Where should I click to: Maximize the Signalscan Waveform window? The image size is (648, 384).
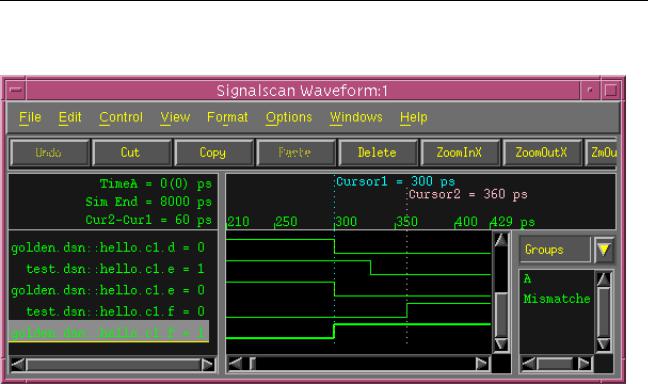[611, 90]
